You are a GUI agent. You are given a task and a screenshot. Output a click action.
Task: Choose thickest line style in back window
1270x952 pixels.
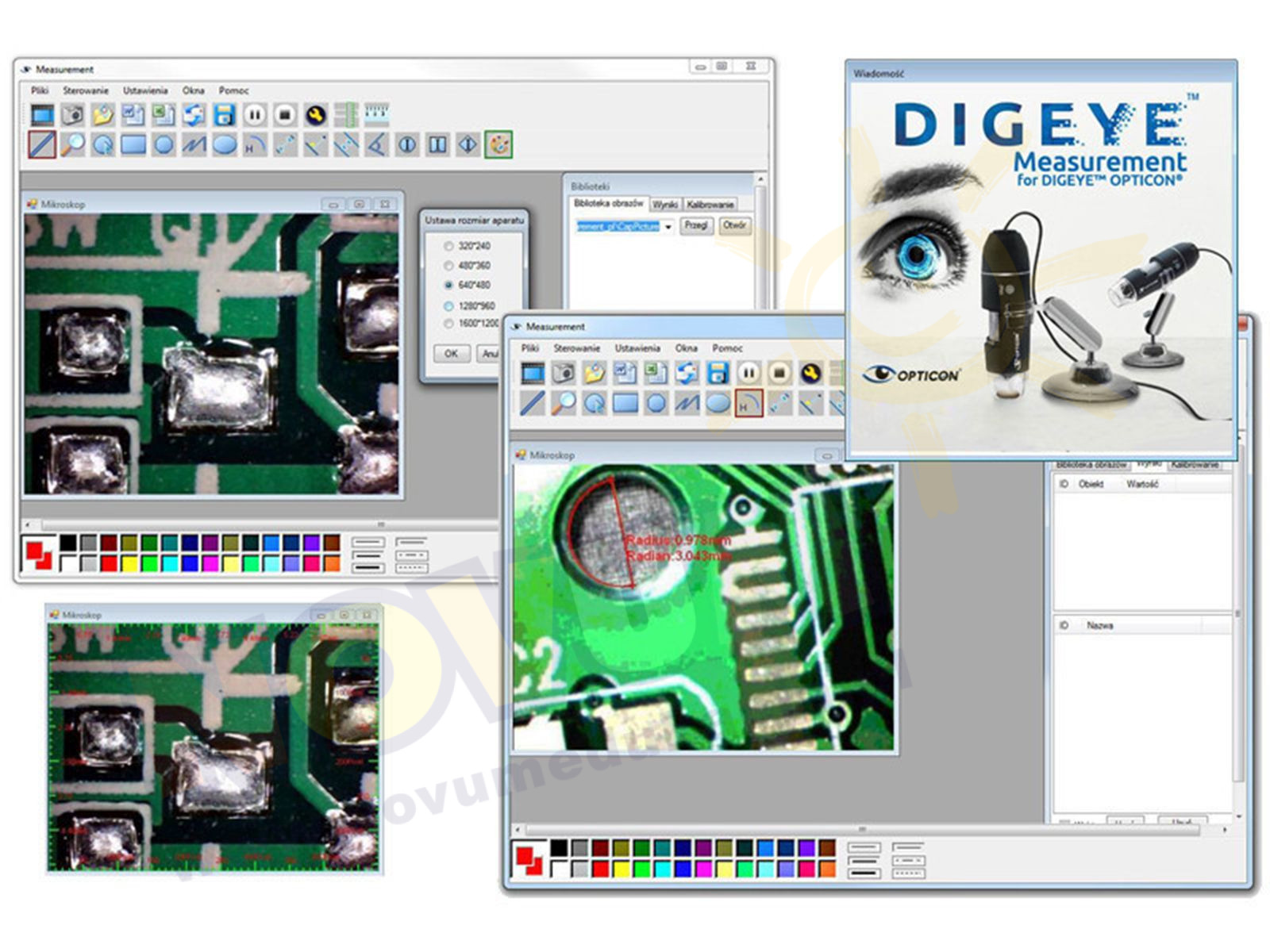(367, 569)
